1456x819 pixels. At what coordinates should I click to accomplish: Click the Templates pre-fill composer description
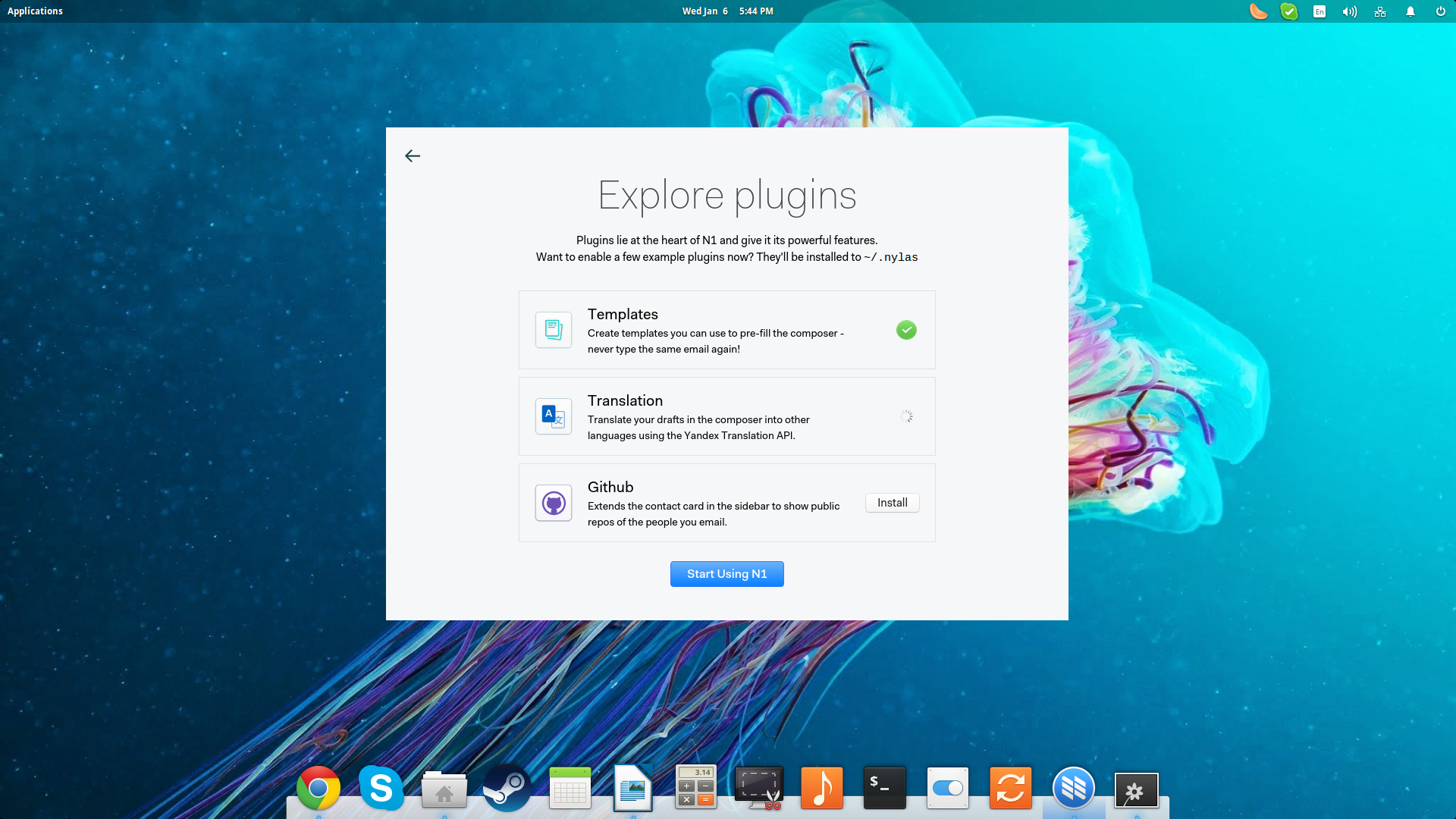click(x=716, y=341)
